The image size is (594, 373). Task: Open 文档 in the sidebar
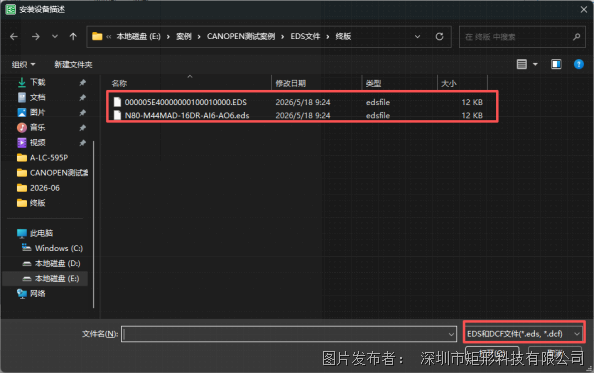(x=38, y=97)
